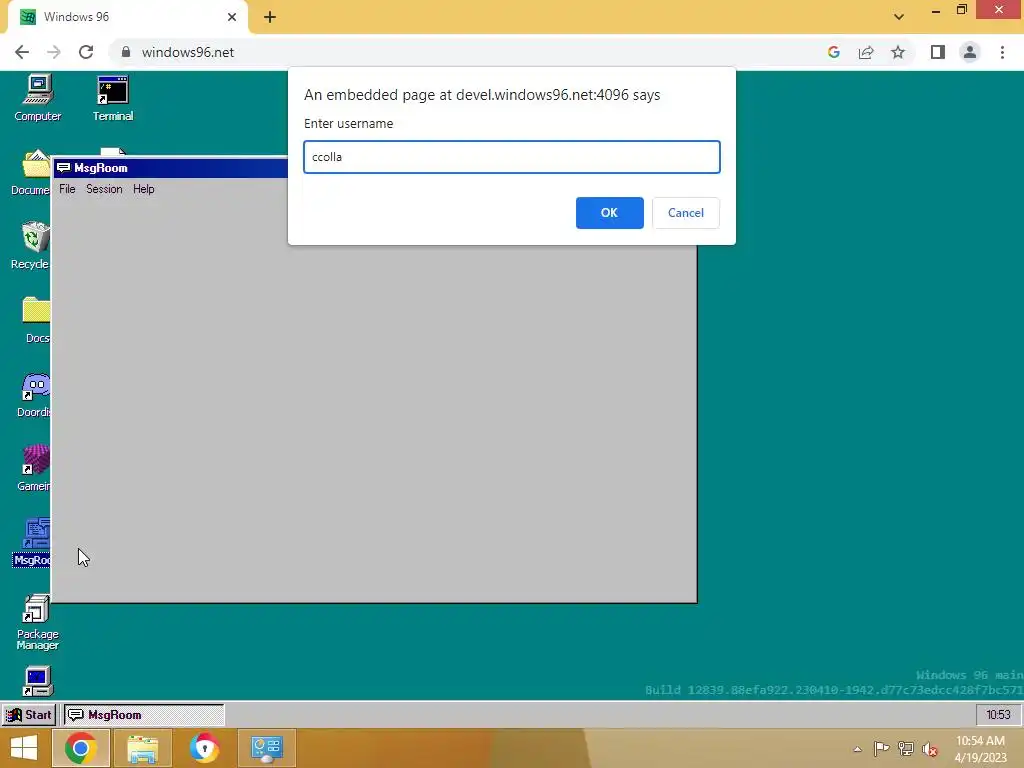The width and height of the screenshot is (1024, 768).
Task: Close the Windows 96 browser tab
Action: click(x=232, y=17)
